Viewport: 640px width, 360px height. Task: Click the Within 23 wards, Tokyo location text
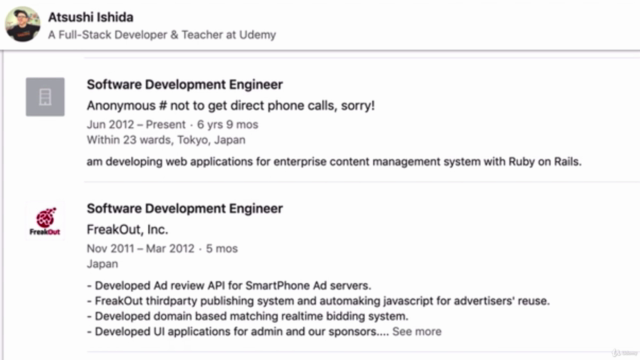pos(166,140)
